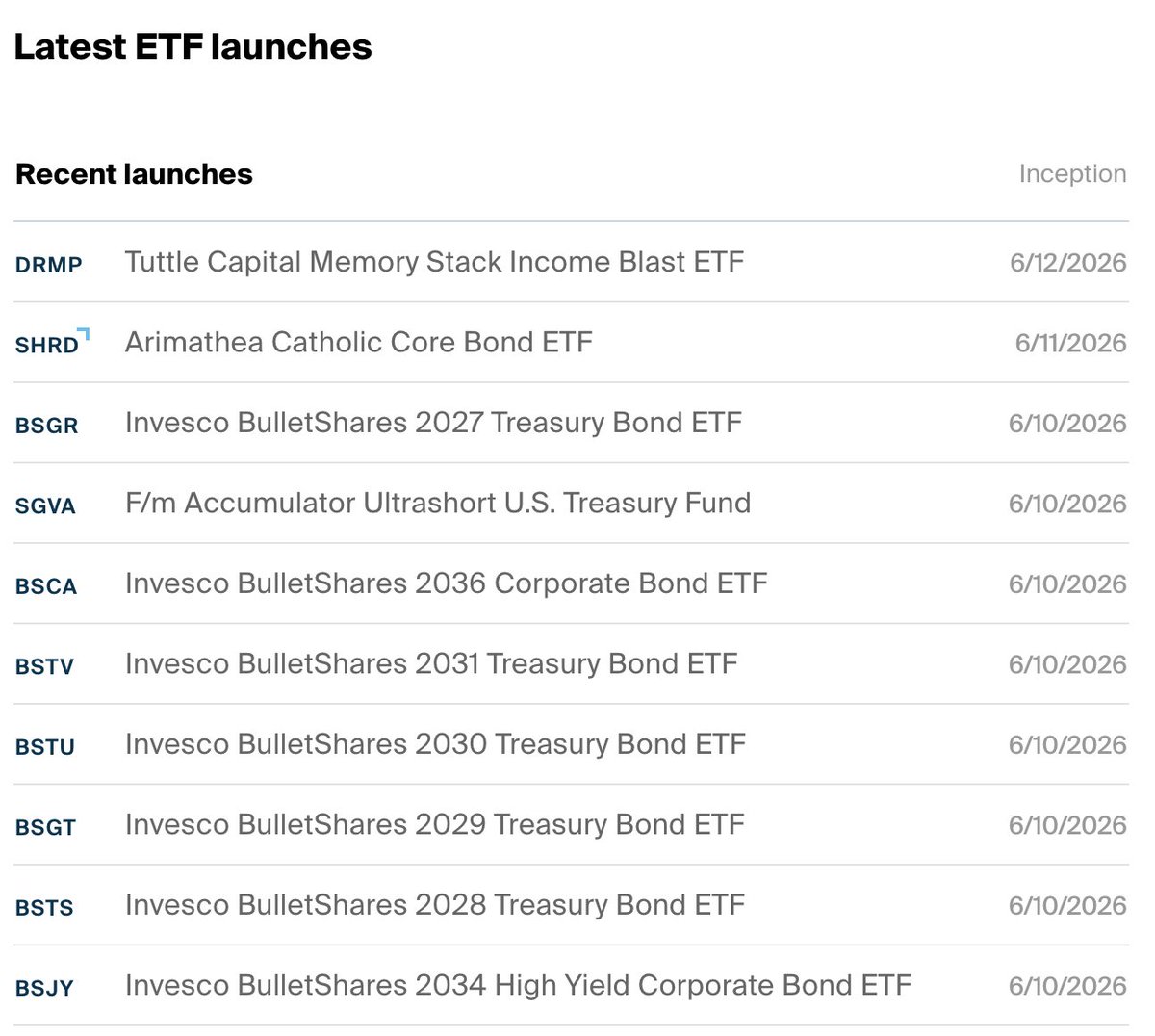This screenshot has height=1036, width=1155.
Task: Open the BSTU ticker link
Action: (45, 746)
